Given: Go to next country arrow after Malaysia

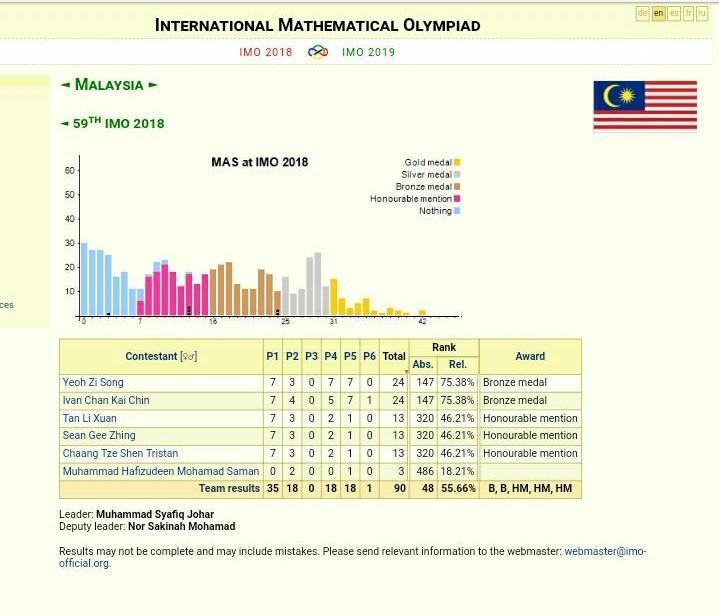Looking at the screenshot, I should (x=153, y=85).
